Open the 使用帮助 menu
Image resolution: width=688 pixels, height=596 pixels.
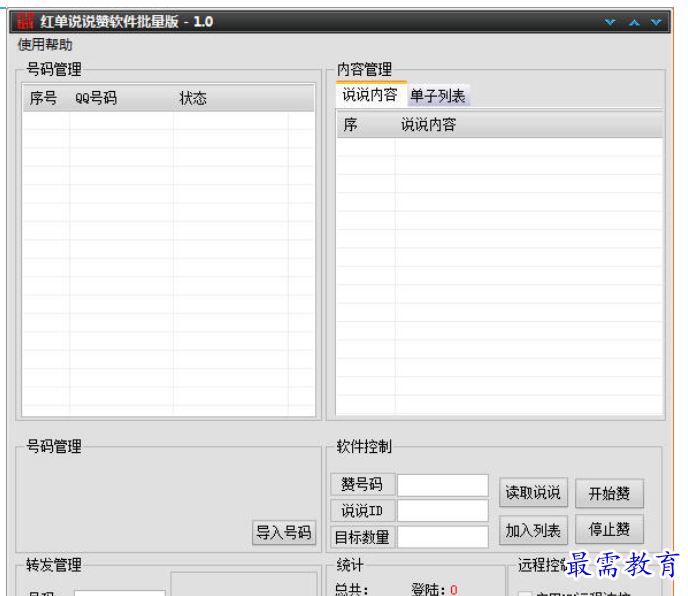pos(45,45)
